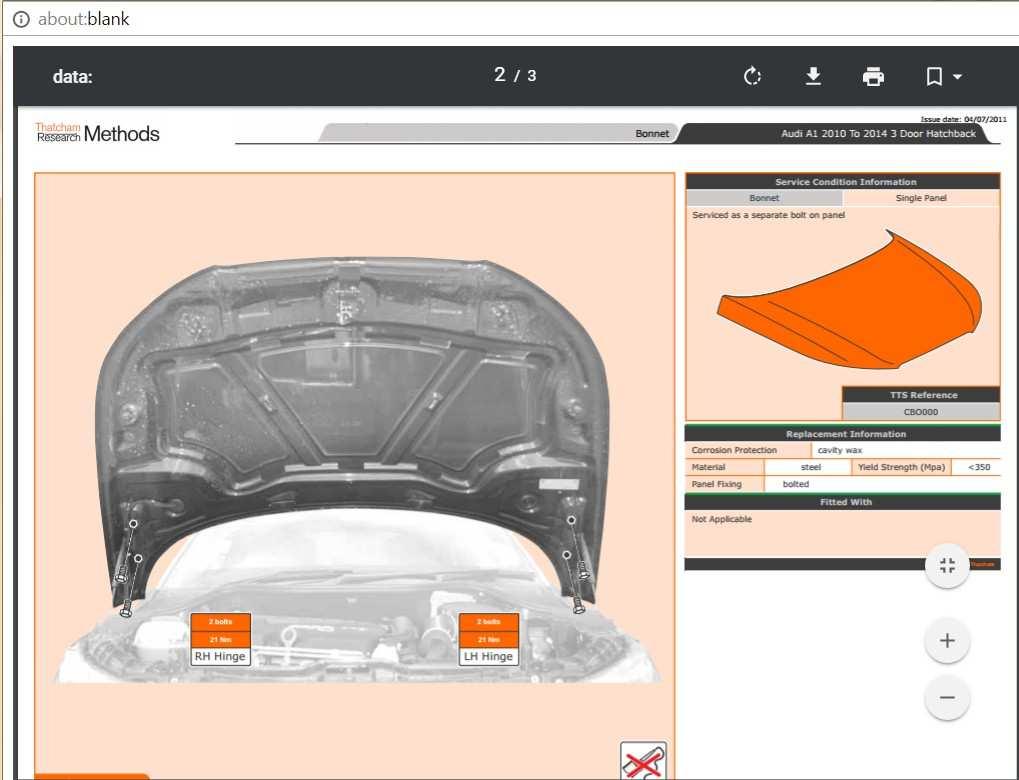Click the about:blank address bar text
The width and height of the screenshot is (1019, 780).
83,19
